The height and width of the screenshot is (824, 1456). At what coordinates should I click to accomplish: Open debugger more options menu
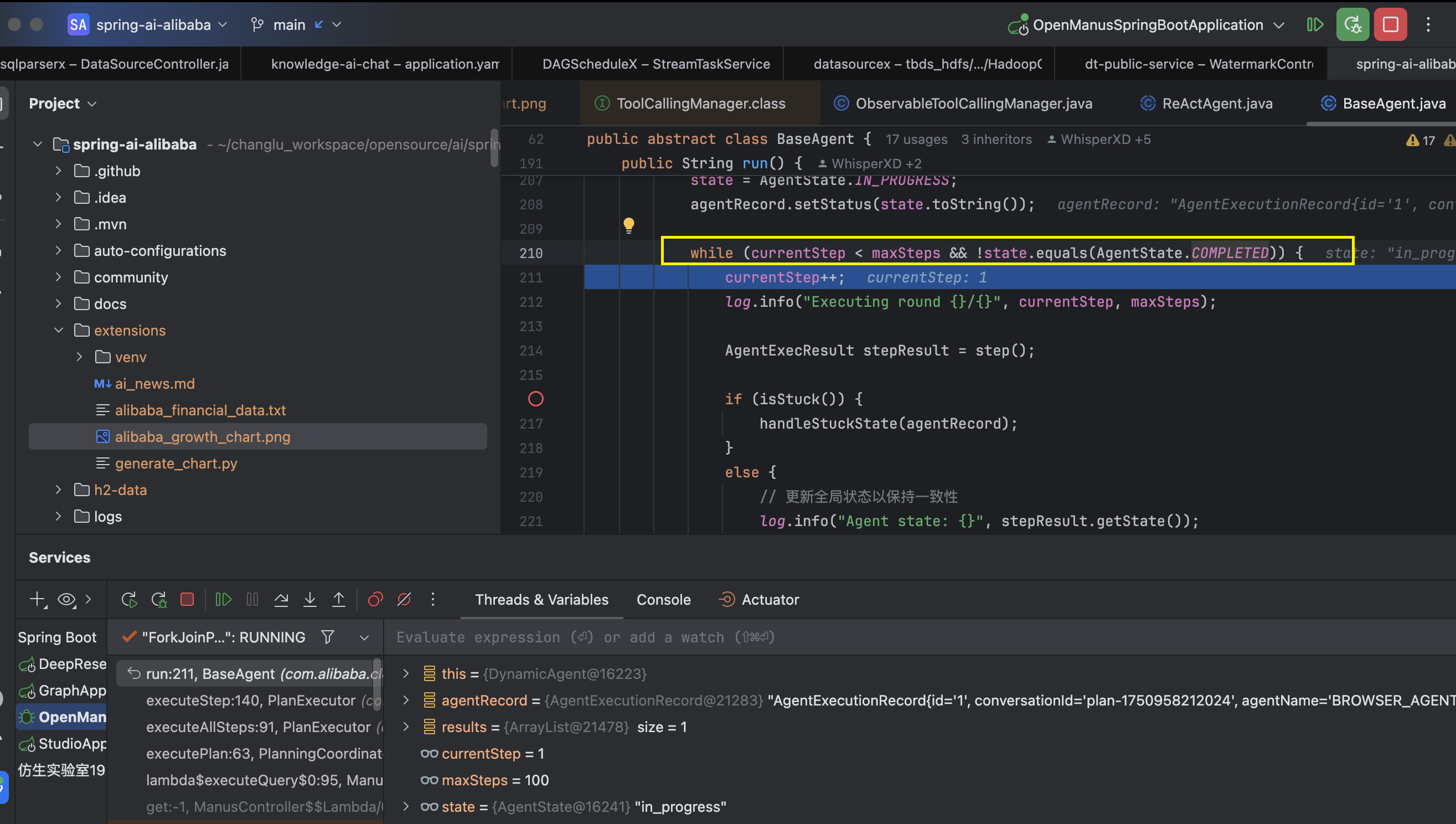433,599
